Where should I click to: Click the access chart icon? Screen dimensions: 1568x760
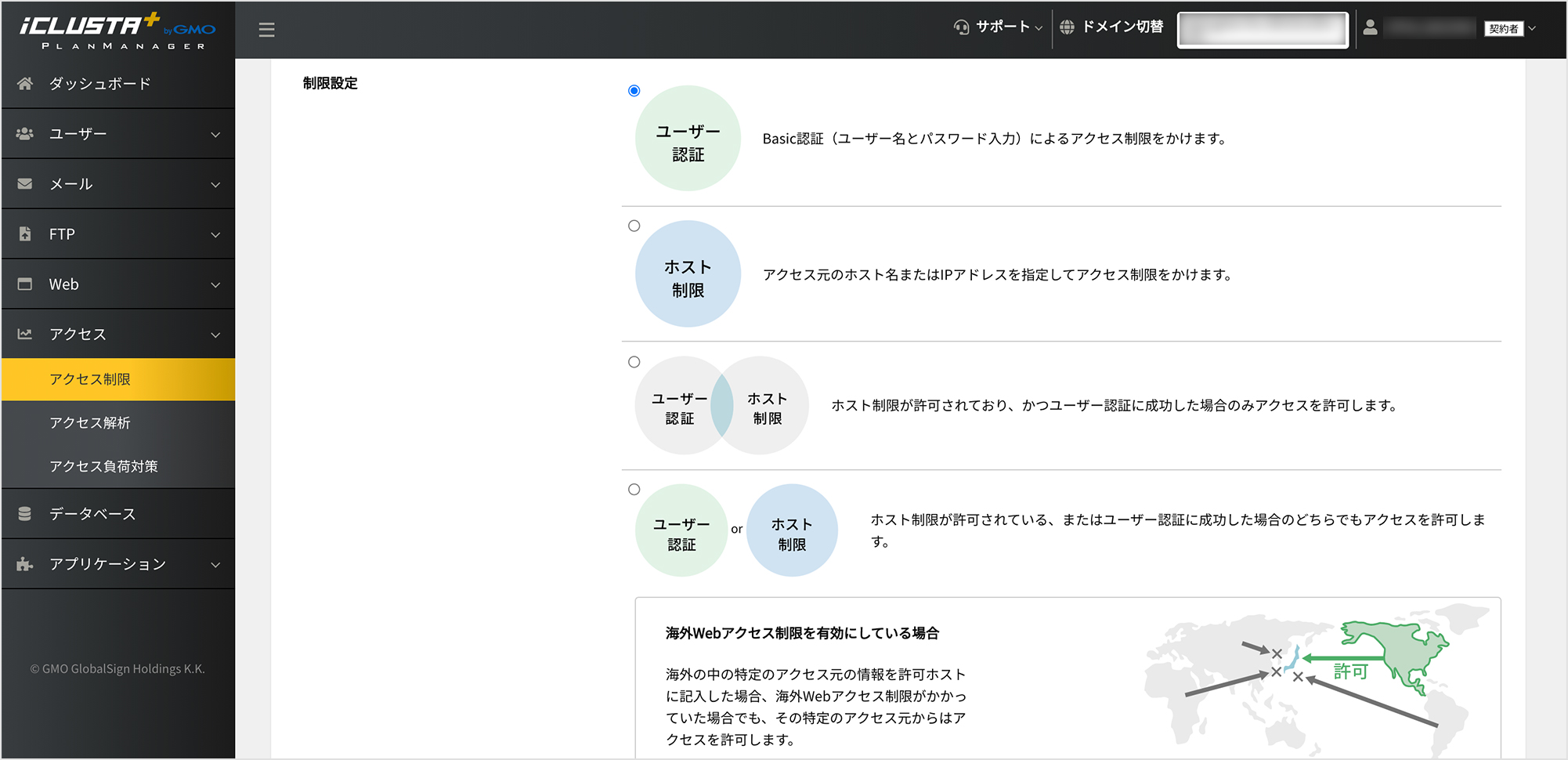pyautogui.click(x=25, y=335)
